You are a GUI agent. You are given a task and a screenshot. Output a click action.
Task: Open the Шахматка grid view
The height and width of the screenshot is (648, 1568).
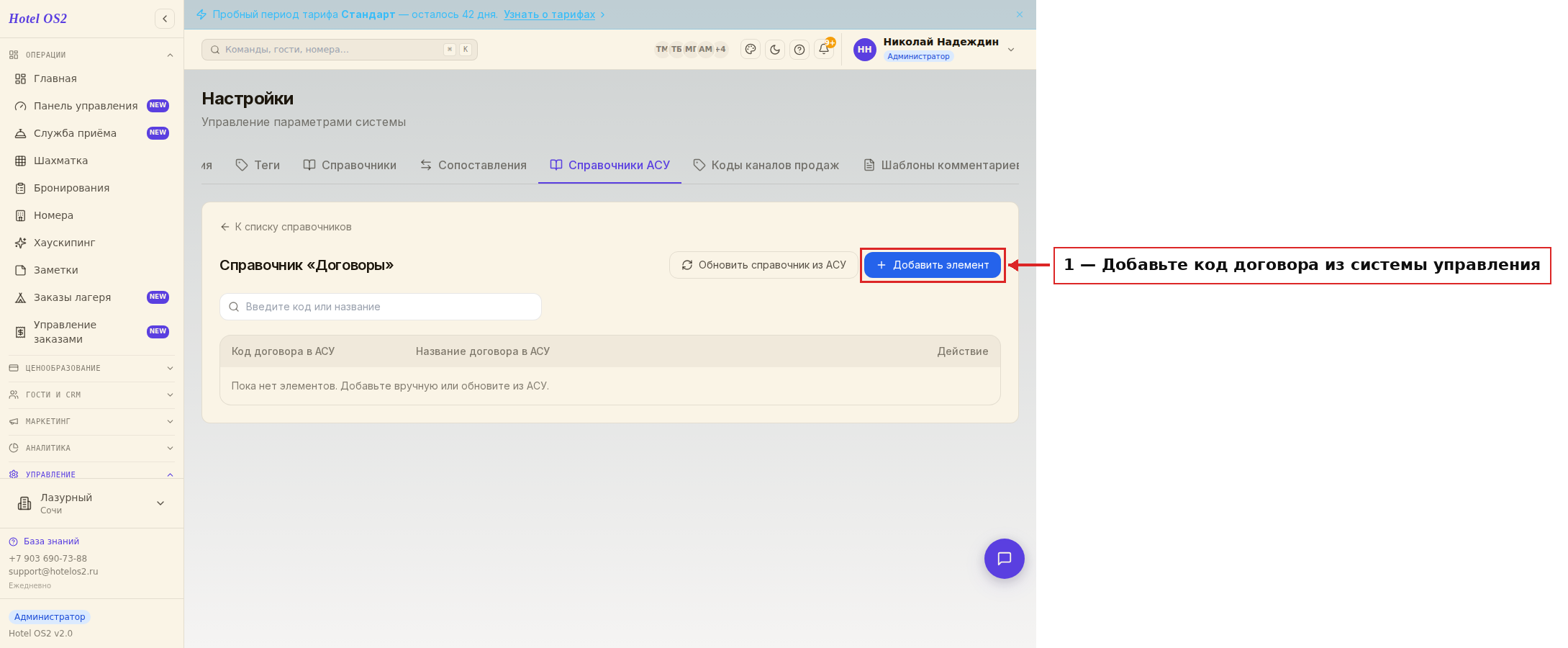[91, 161]
